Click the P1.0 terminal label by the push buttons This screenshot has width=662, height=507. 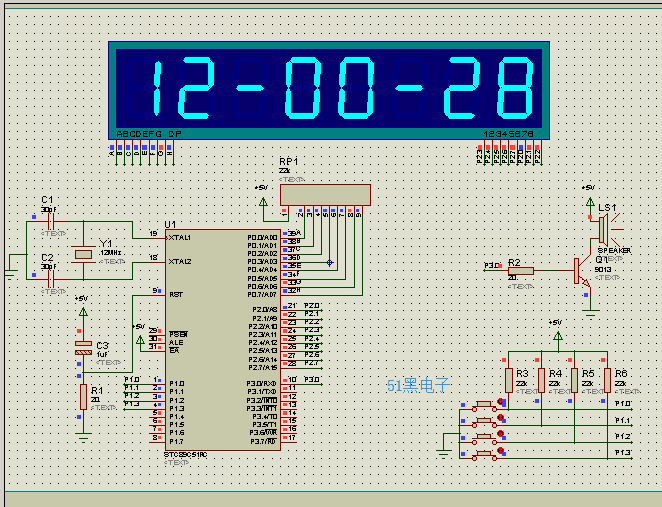click(623, 404)
